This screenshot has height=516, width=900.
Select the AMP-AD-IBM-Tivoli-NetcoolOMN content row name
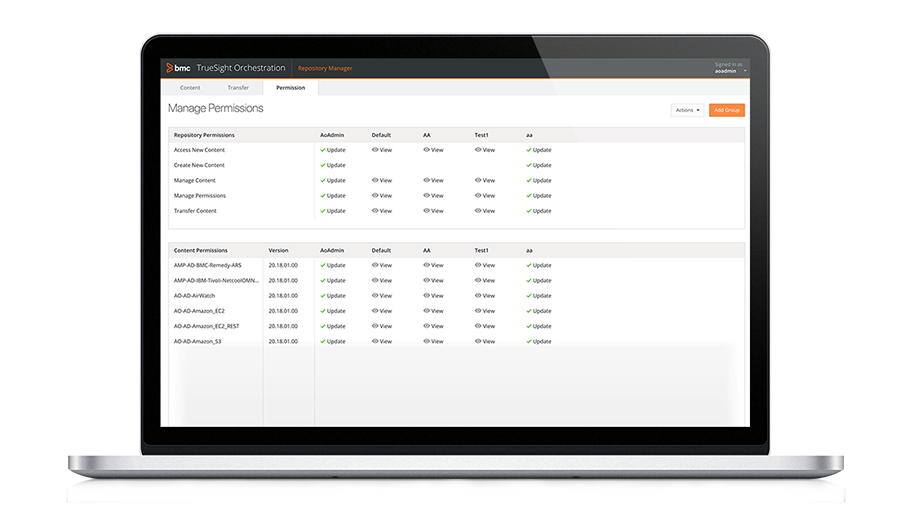pos(215,281)
